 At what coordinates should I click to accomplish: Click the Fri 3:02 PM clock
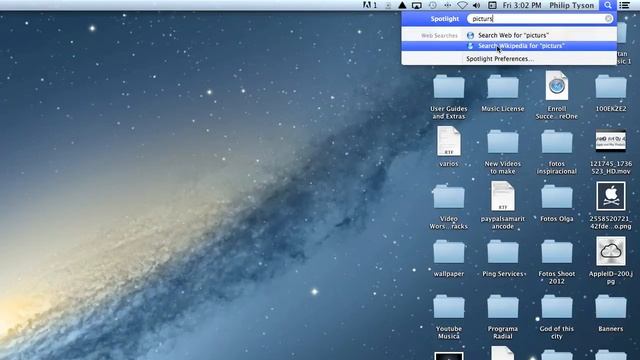pos(522,5)
